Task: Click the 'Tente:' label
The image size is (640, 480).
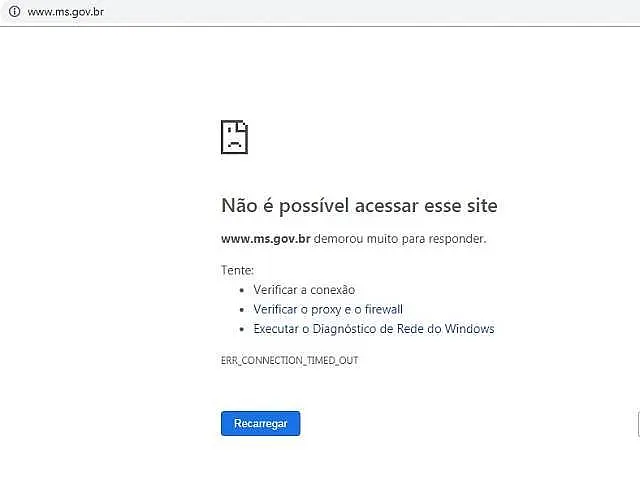Action: [x=238, y=270]
